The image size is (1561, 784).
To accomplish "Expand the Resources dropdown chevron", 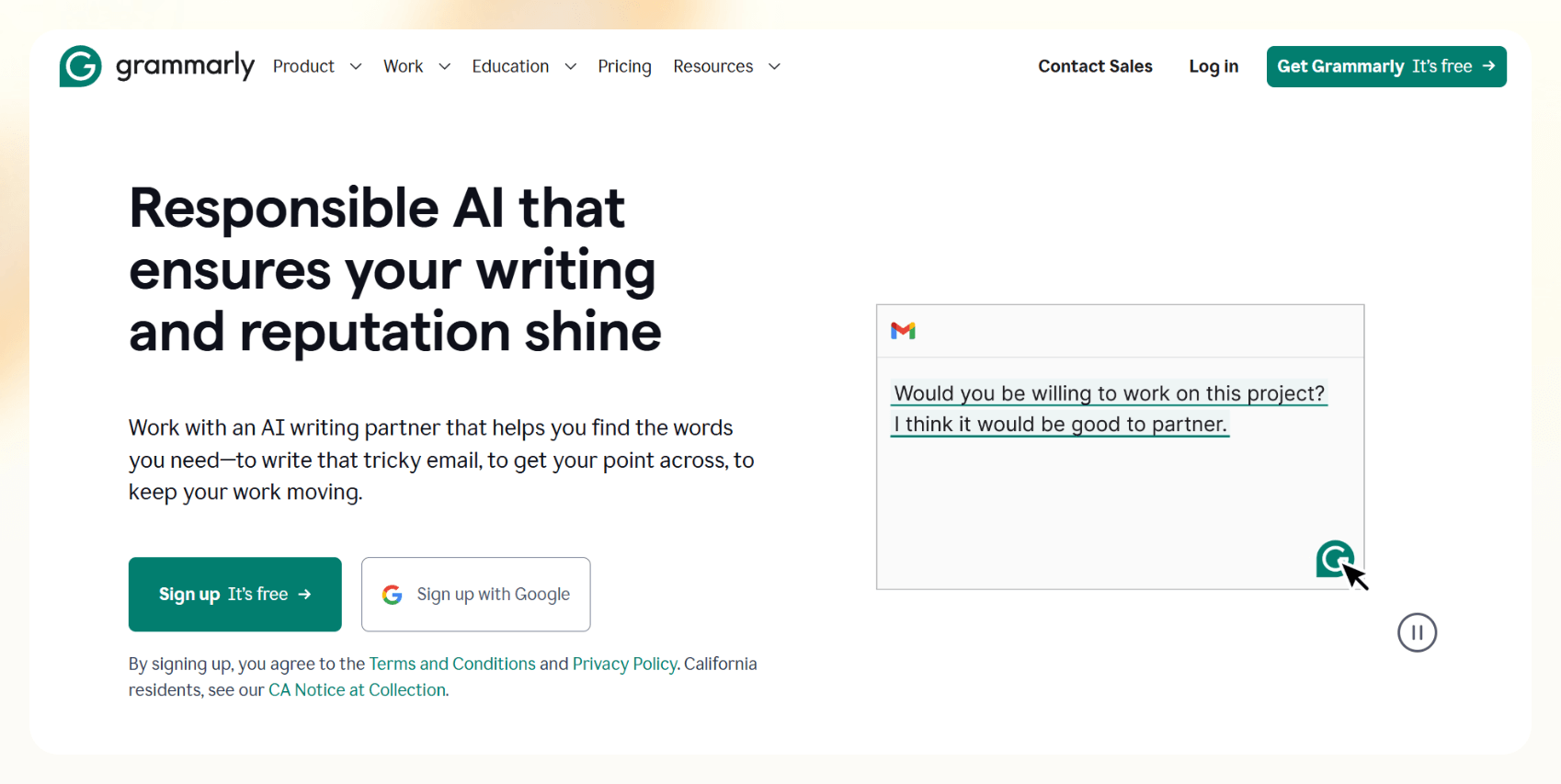I will [x=774, y=66].
